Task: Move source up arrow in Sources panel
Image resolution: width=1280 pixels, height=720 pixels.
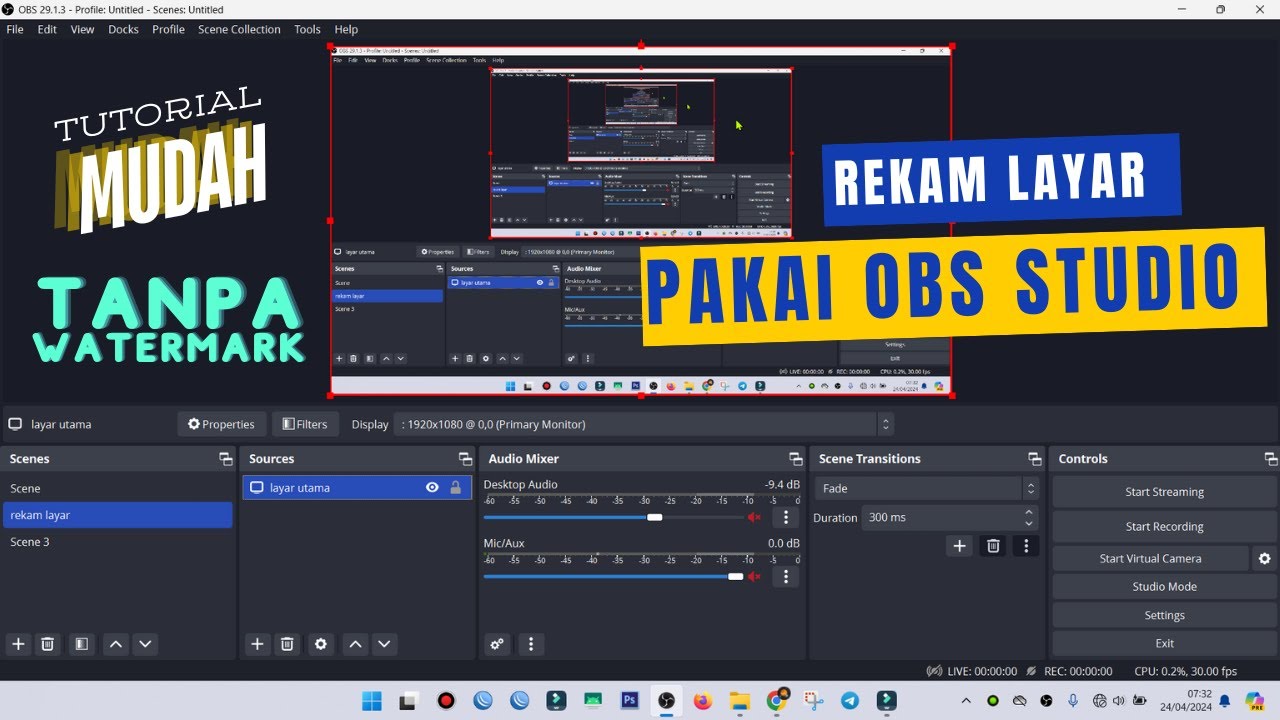Action: [x=355, y=644]
